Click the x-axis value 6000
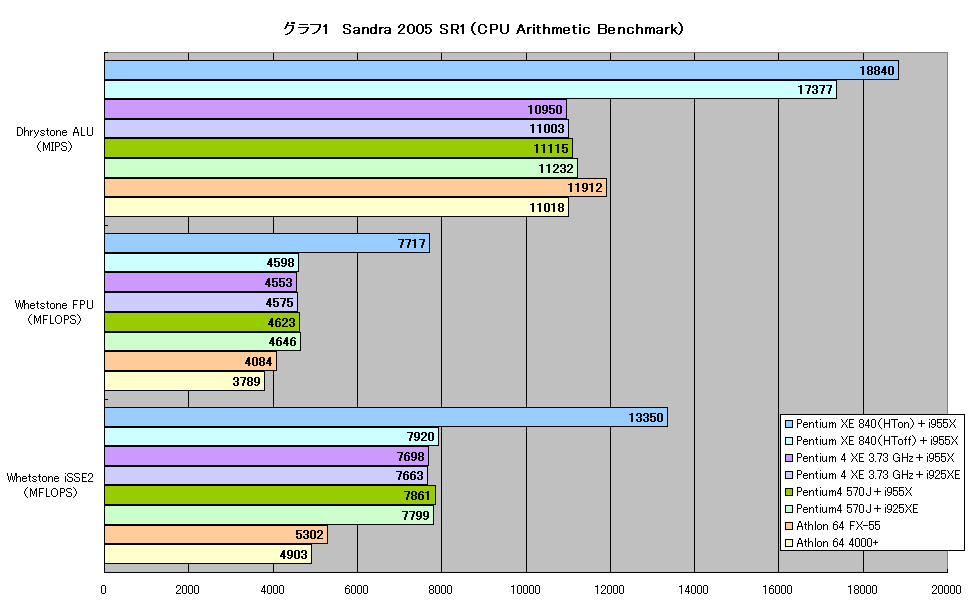970x604 pixels. coord(356,590)
